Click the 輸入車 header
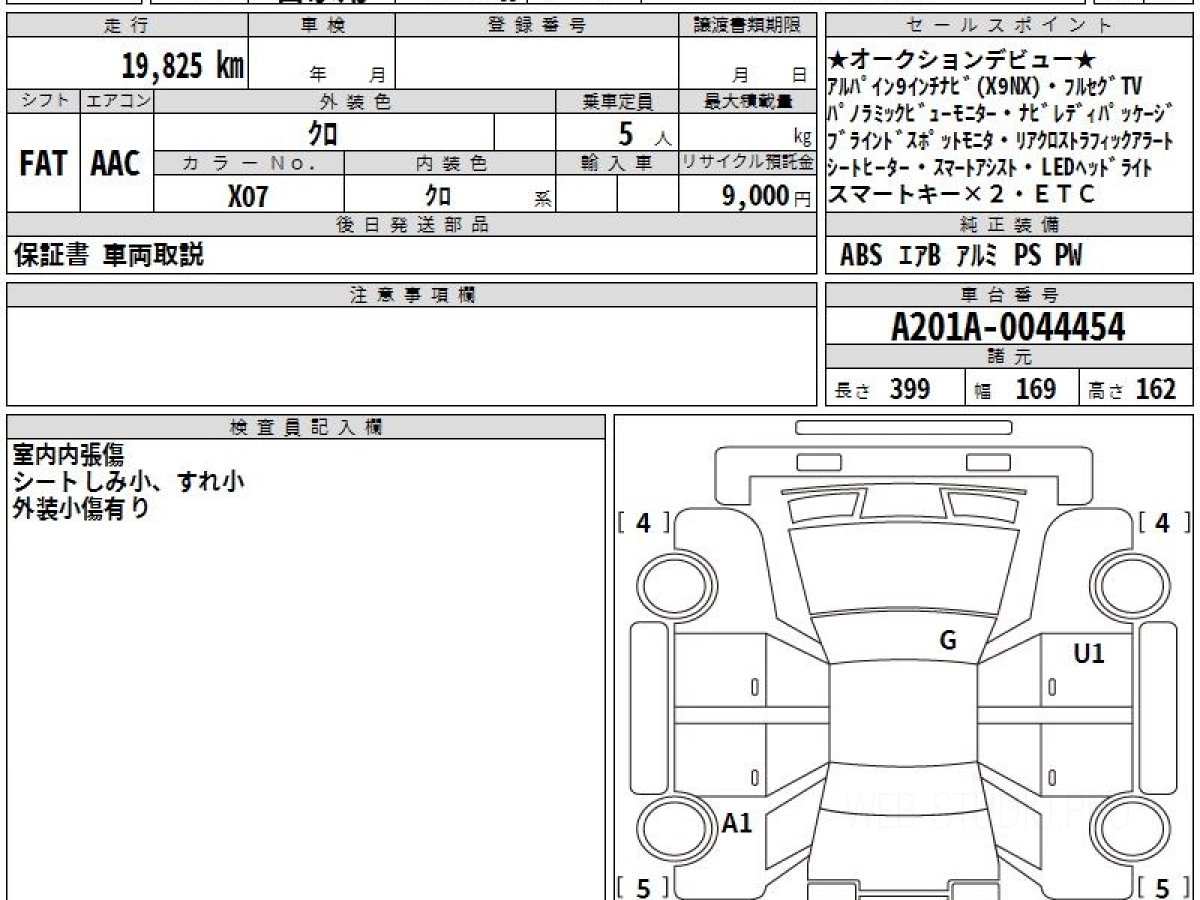The width and height of the screenshot is (1200, 900). pos(617,163)
